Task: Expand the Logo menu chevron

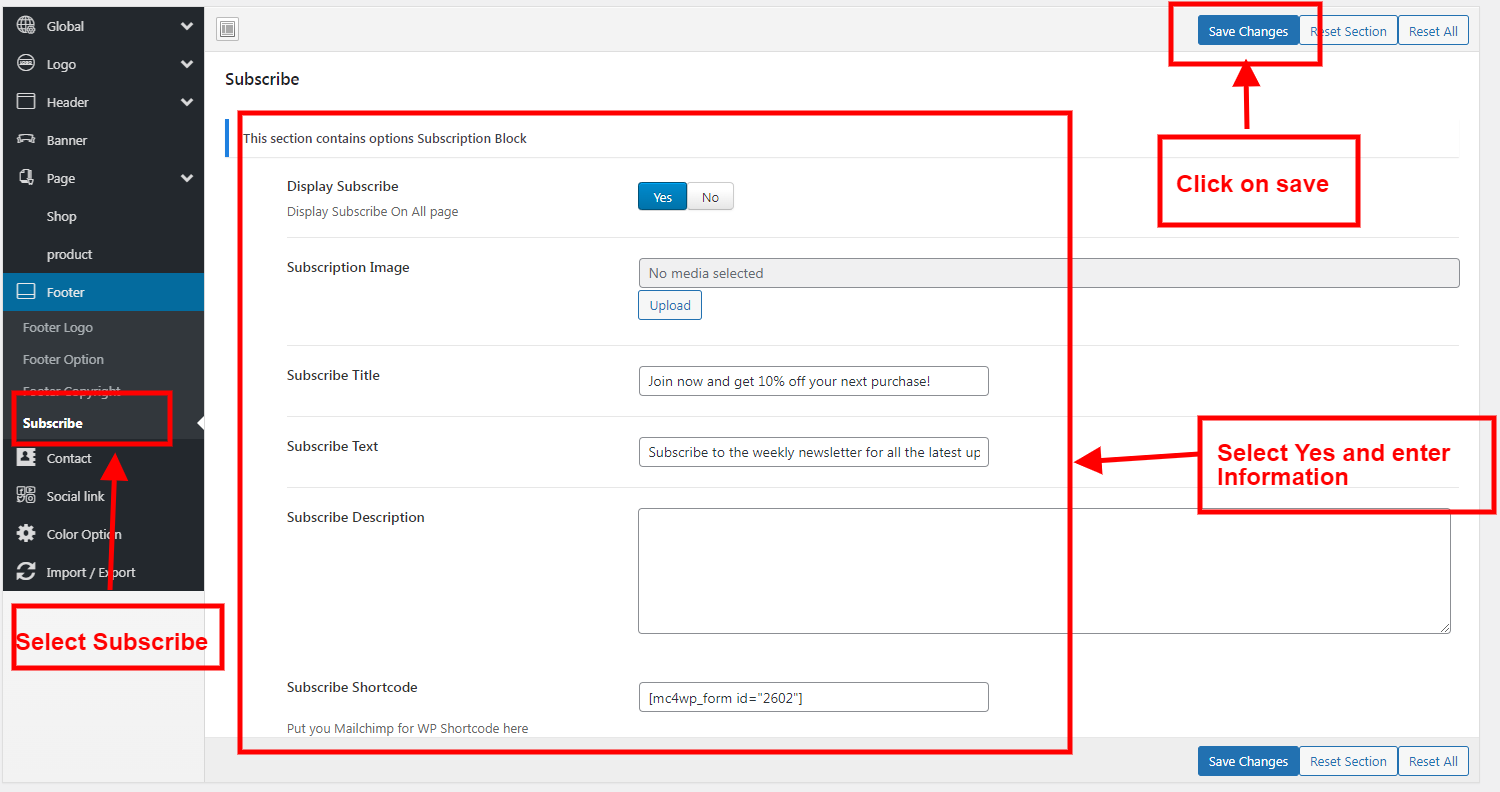Action: coord(187,64)
